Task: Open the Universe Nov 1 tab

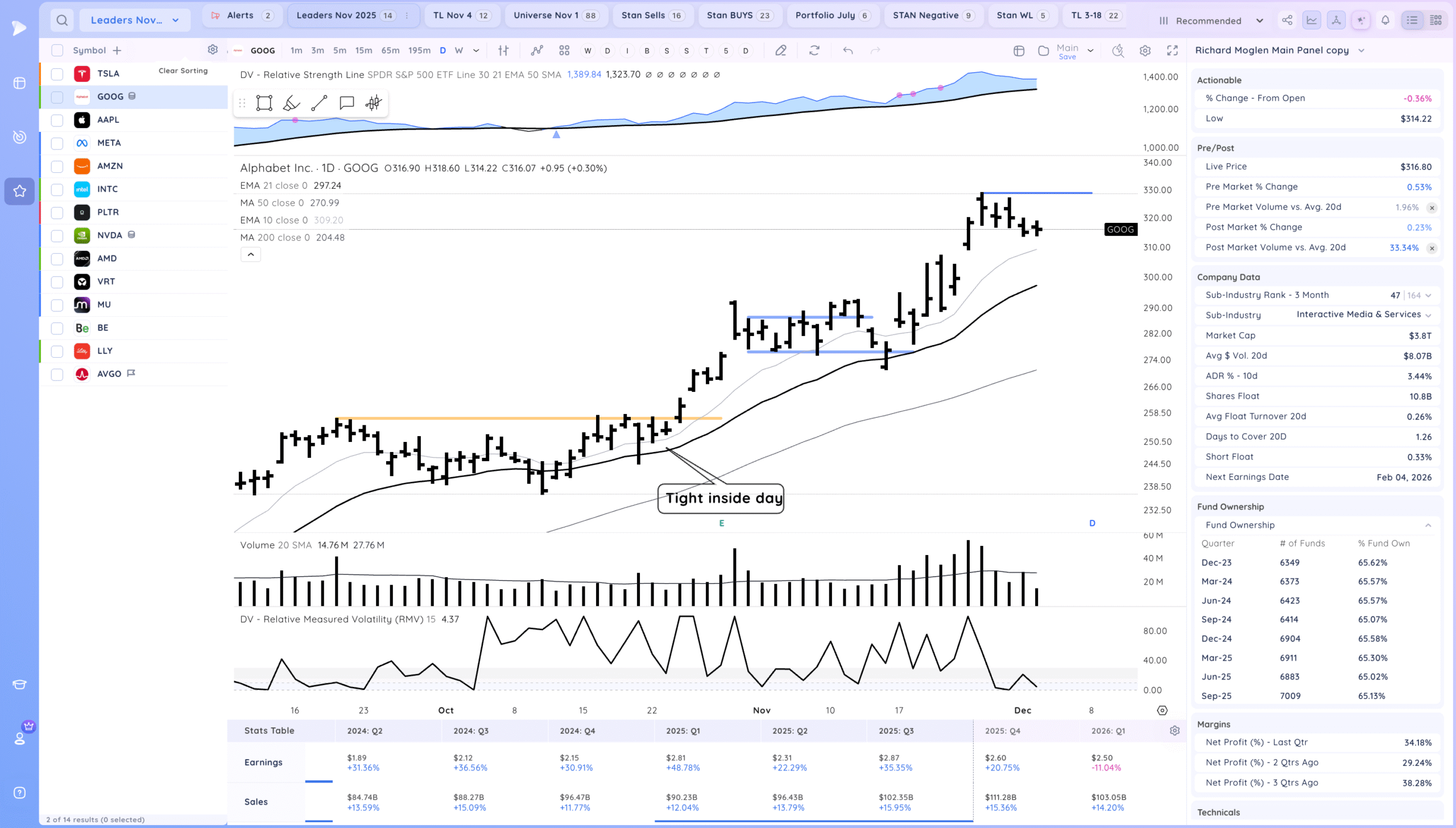Action: [x=555, y=15]
